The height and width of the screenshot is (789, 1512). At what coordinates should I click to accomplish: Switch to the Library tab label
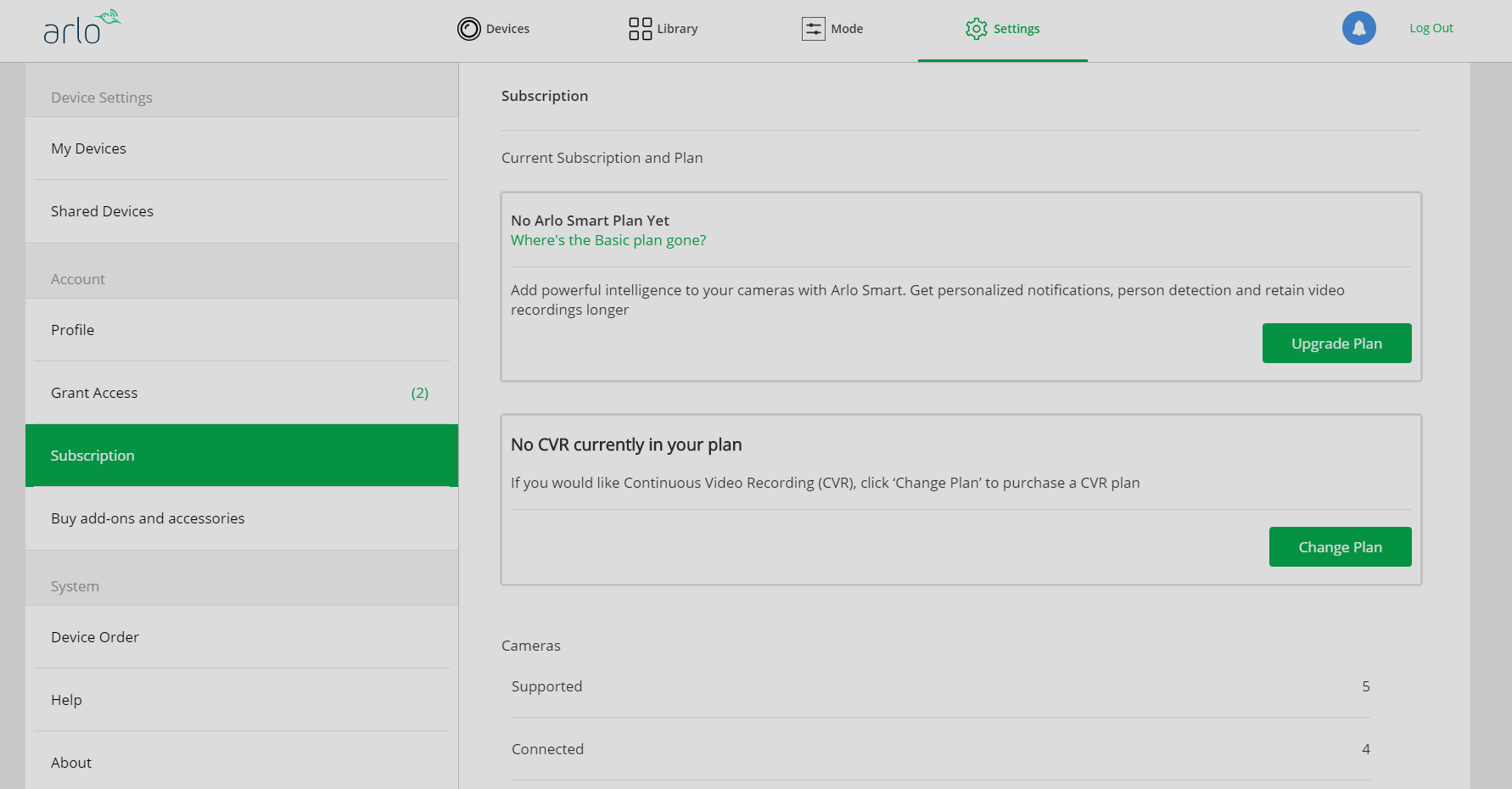(x=677, y=29)
